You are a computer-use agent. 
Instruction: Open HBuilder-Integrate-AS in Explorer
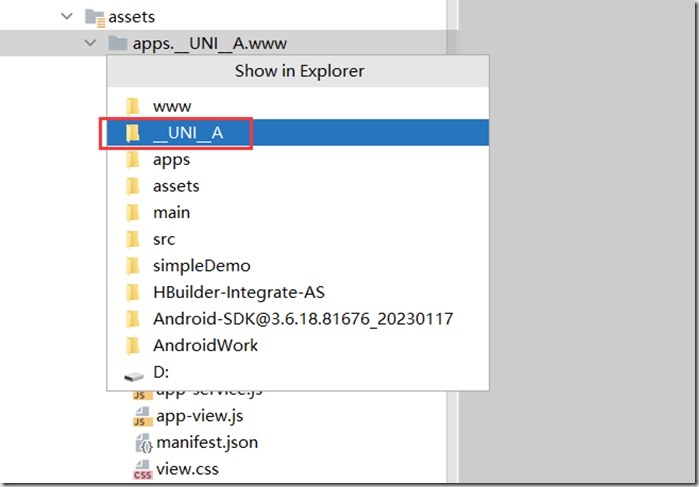[238, 292]
